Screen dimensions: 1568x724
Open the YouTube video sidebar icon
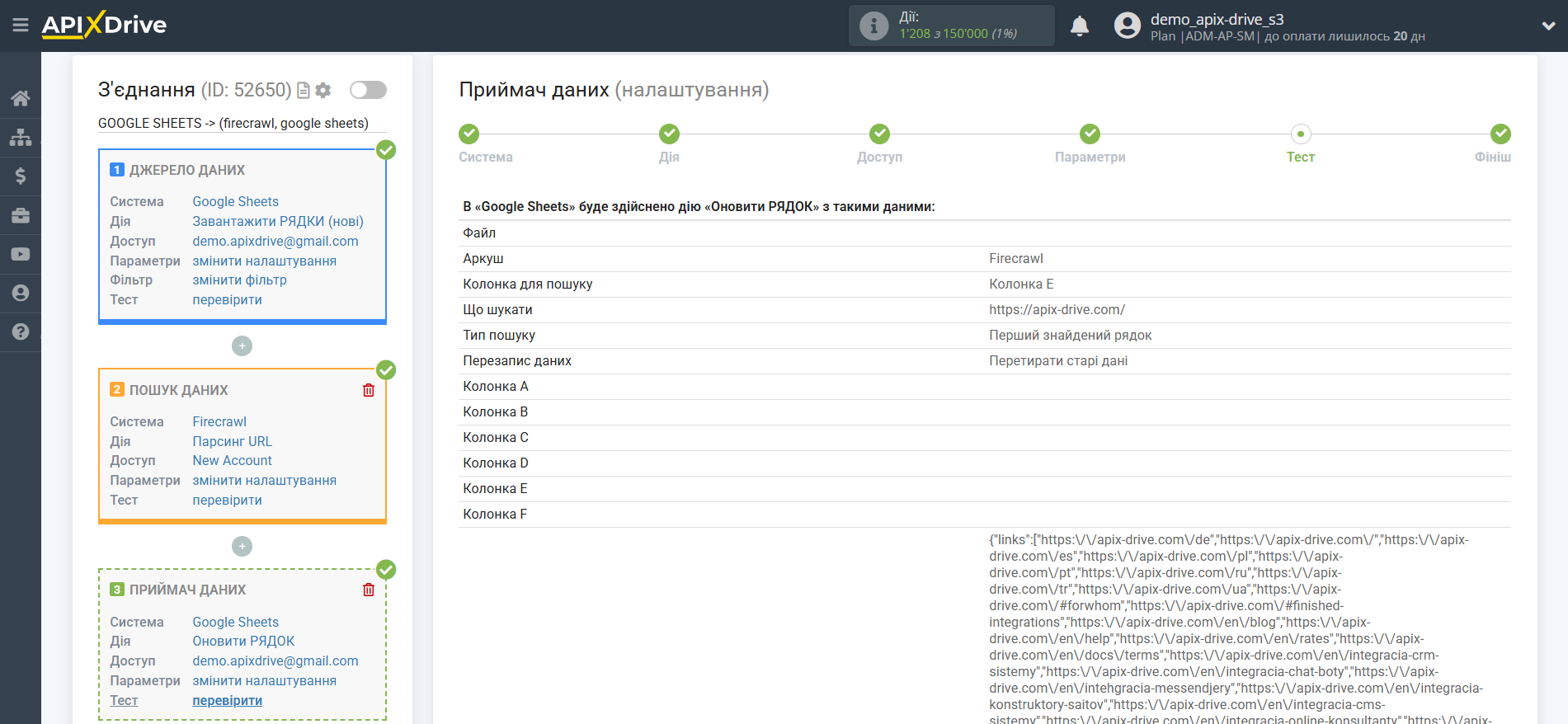tap(21, 254)
